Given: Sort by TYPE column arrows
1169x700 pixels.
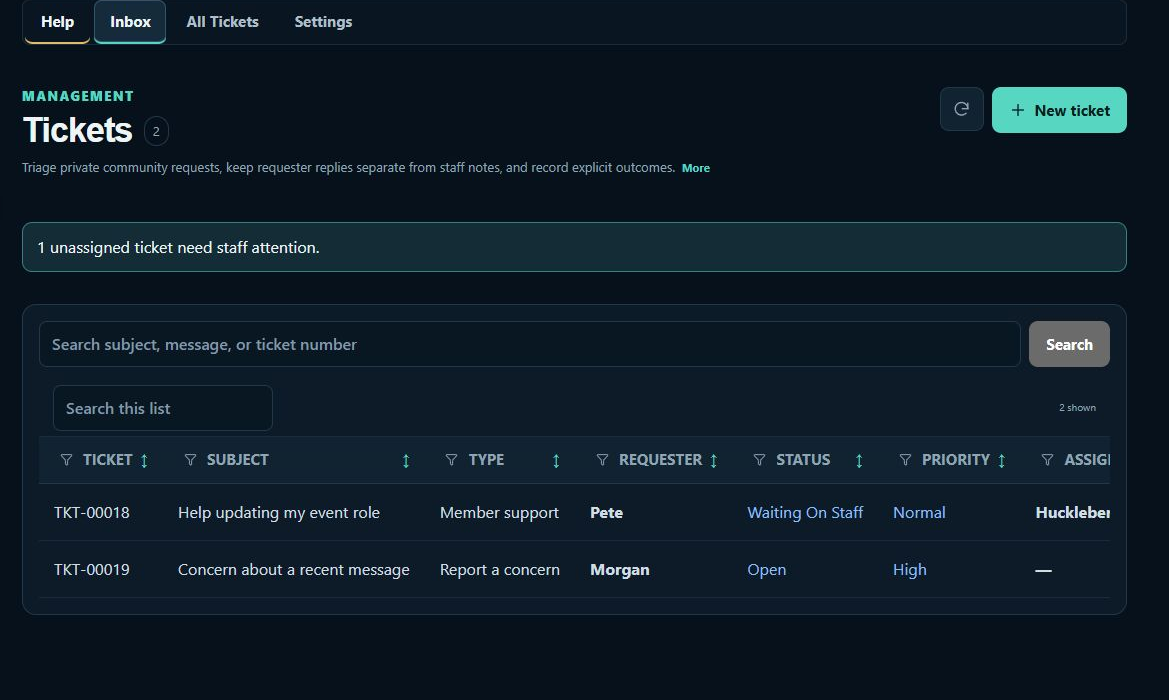Looking at the screenshot, I should tap(556, 461).
